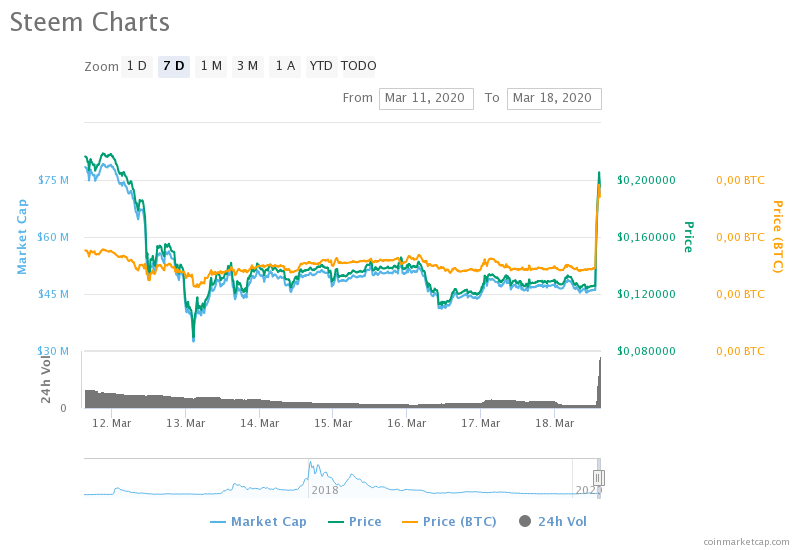Click the $75 M market cap label

(x=53, y=180)
